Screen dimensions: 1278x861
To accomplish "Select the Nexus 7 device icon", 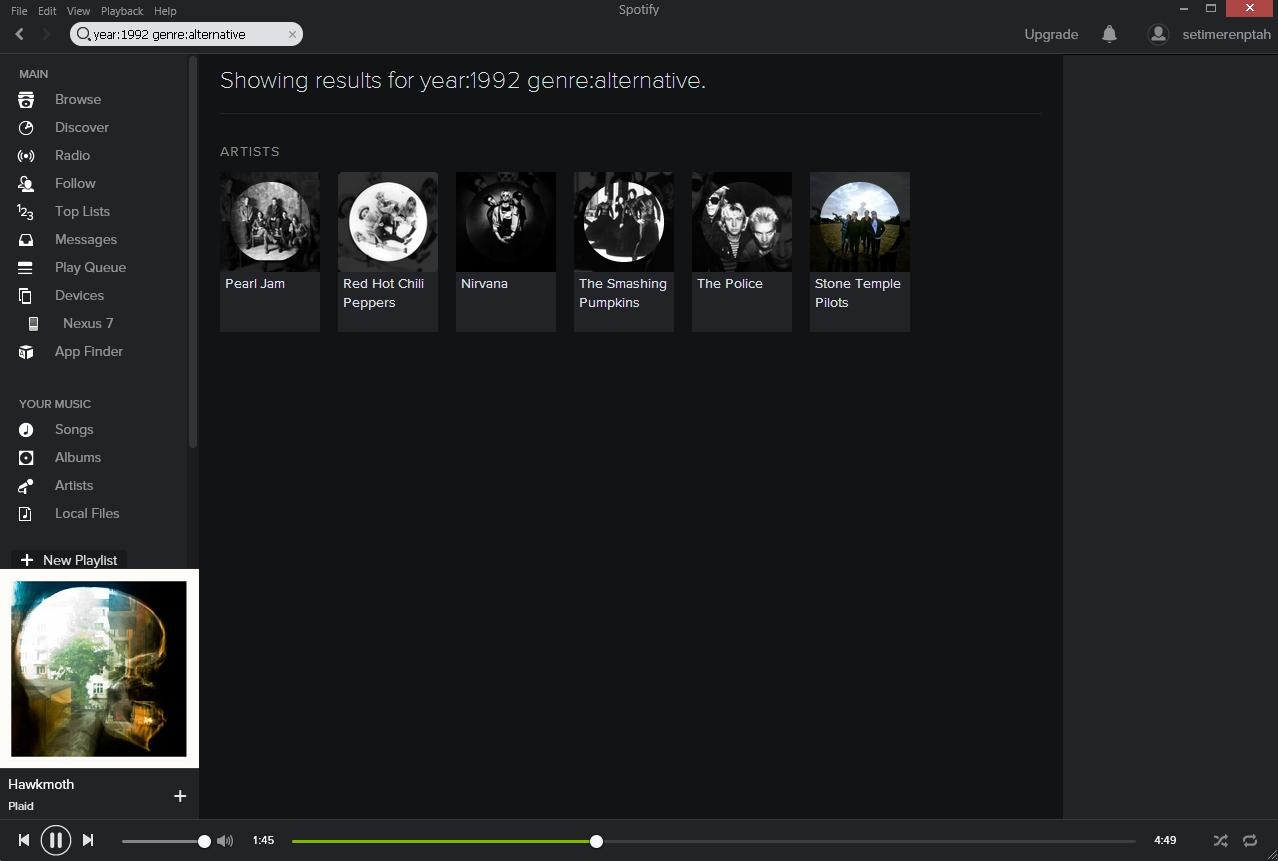I will coord(34,324).
